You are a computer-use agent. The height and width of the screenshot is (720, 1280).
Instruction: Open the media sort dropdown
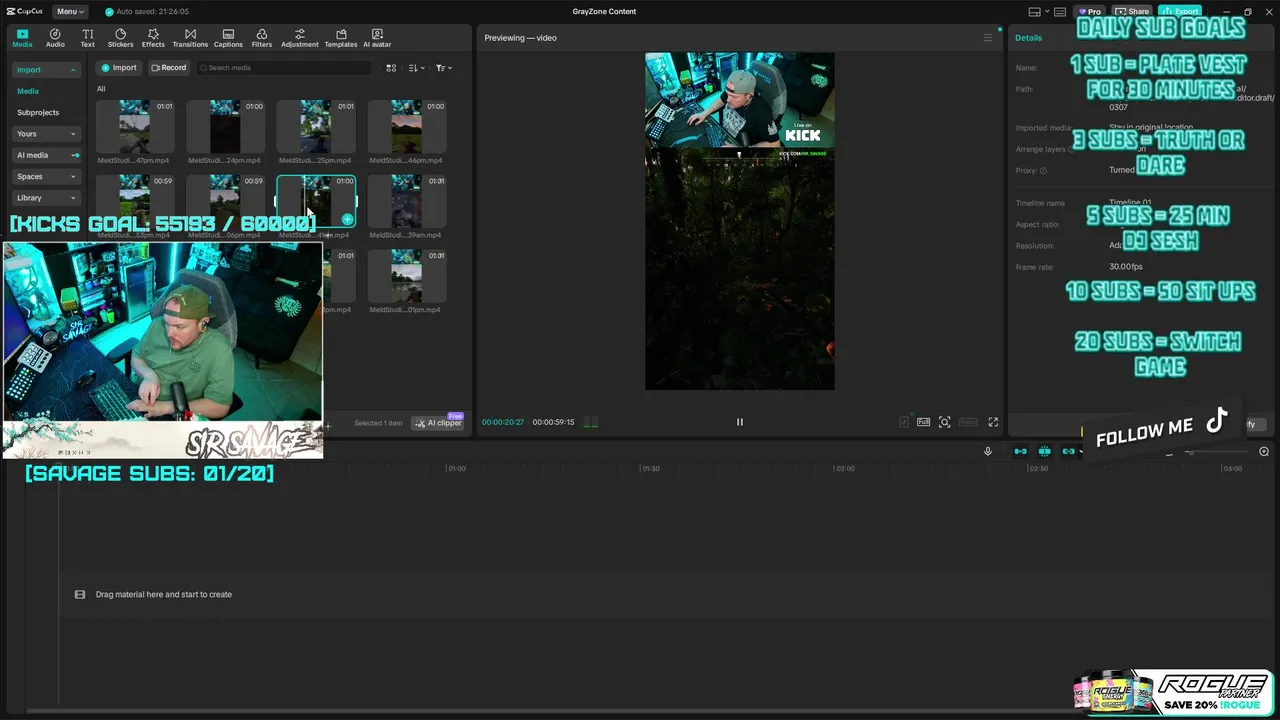[x=417, y=68]
